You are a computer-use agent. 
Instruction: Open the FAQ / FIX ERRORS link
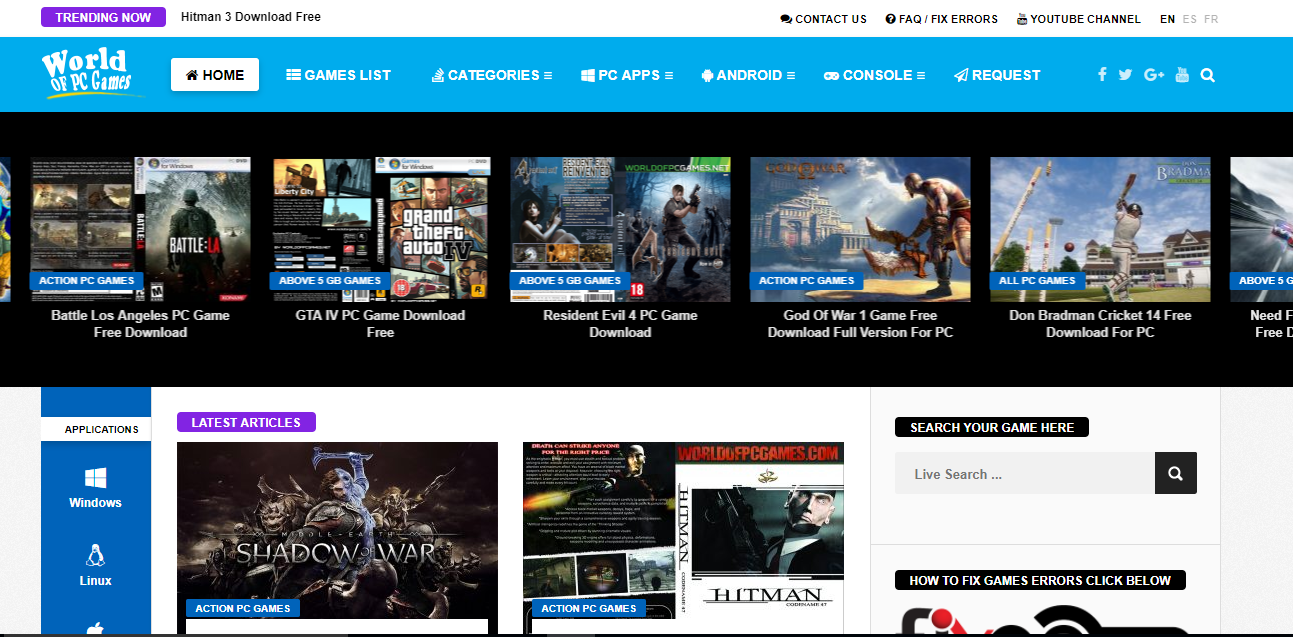pos(941,19)
